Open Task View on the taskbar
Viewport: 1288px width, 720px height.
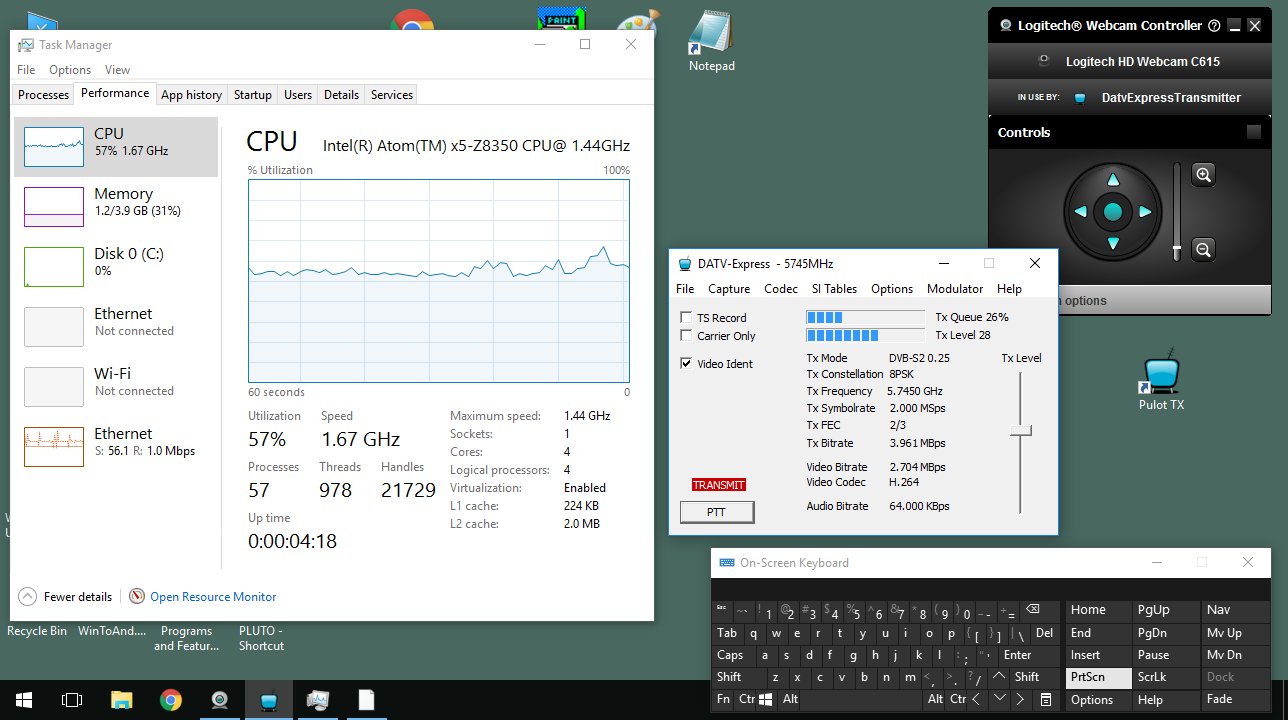coord(72,700)
